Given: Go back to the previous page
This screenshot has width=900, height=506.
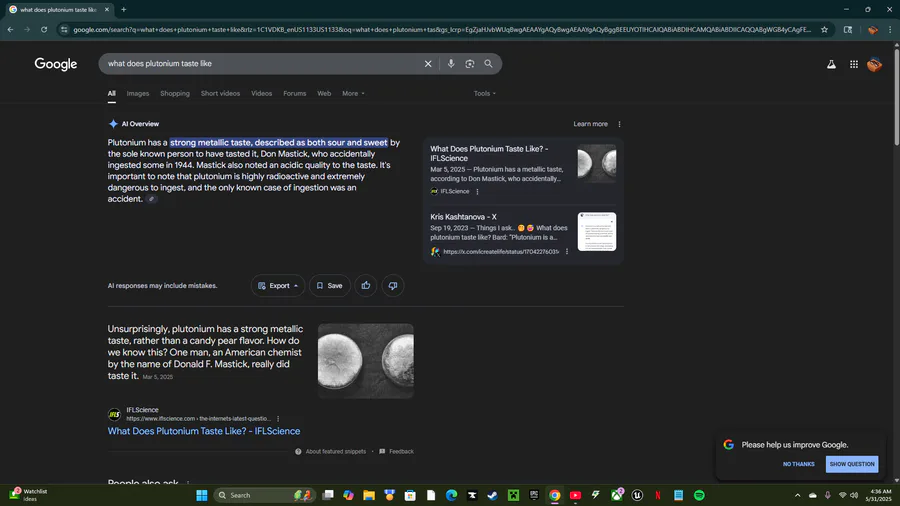Looking at the screenshot, I should click(10, 30).
